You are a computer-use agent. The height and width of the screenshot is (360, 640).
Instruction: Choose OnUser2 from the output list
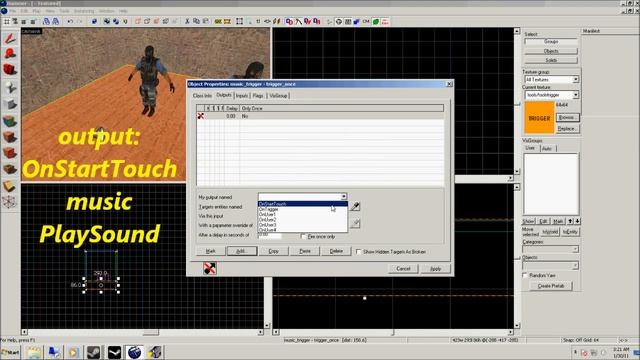pos(302,220)
